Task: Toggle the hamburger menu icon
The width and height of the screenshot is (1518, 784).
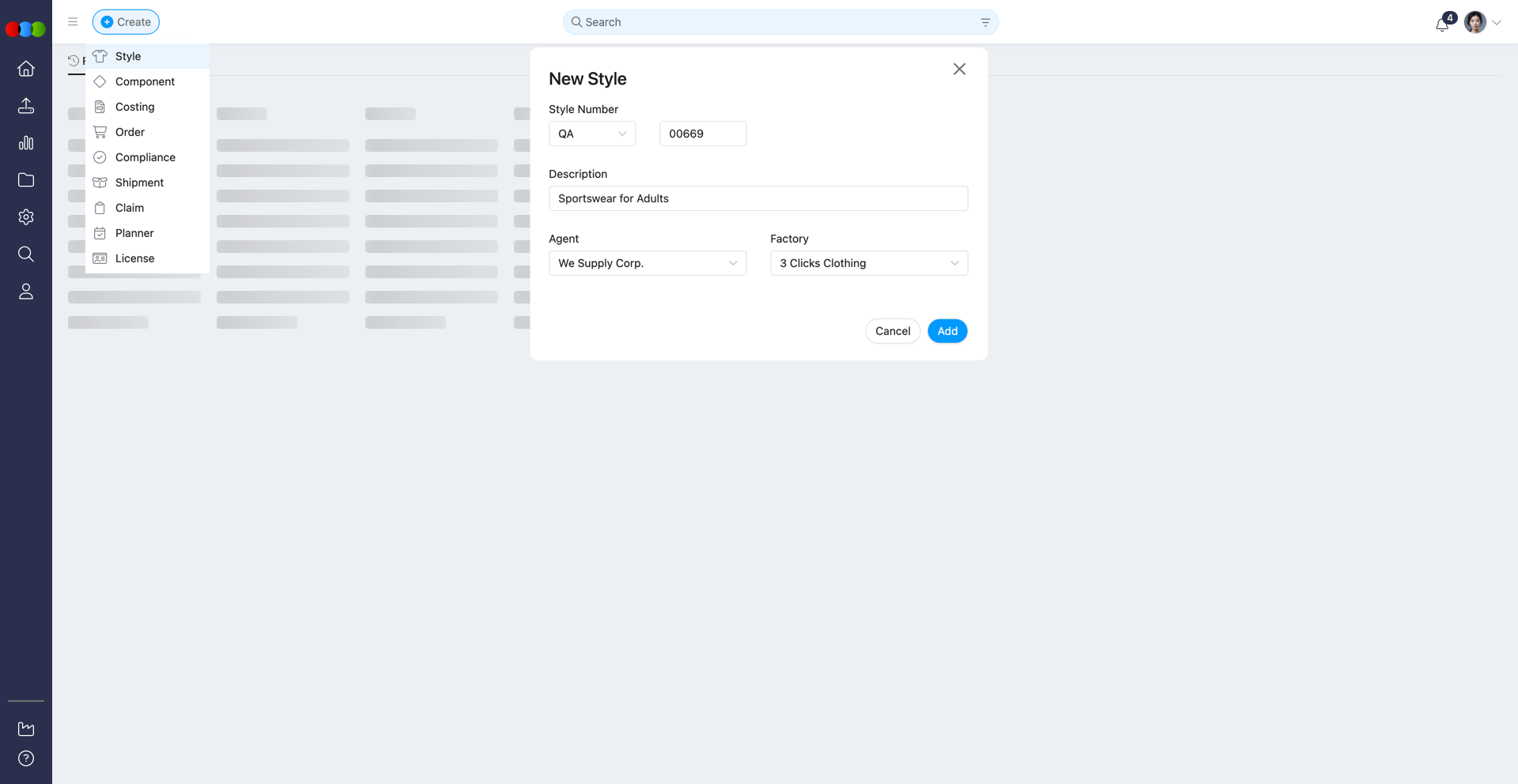Action: coord(73,22)
